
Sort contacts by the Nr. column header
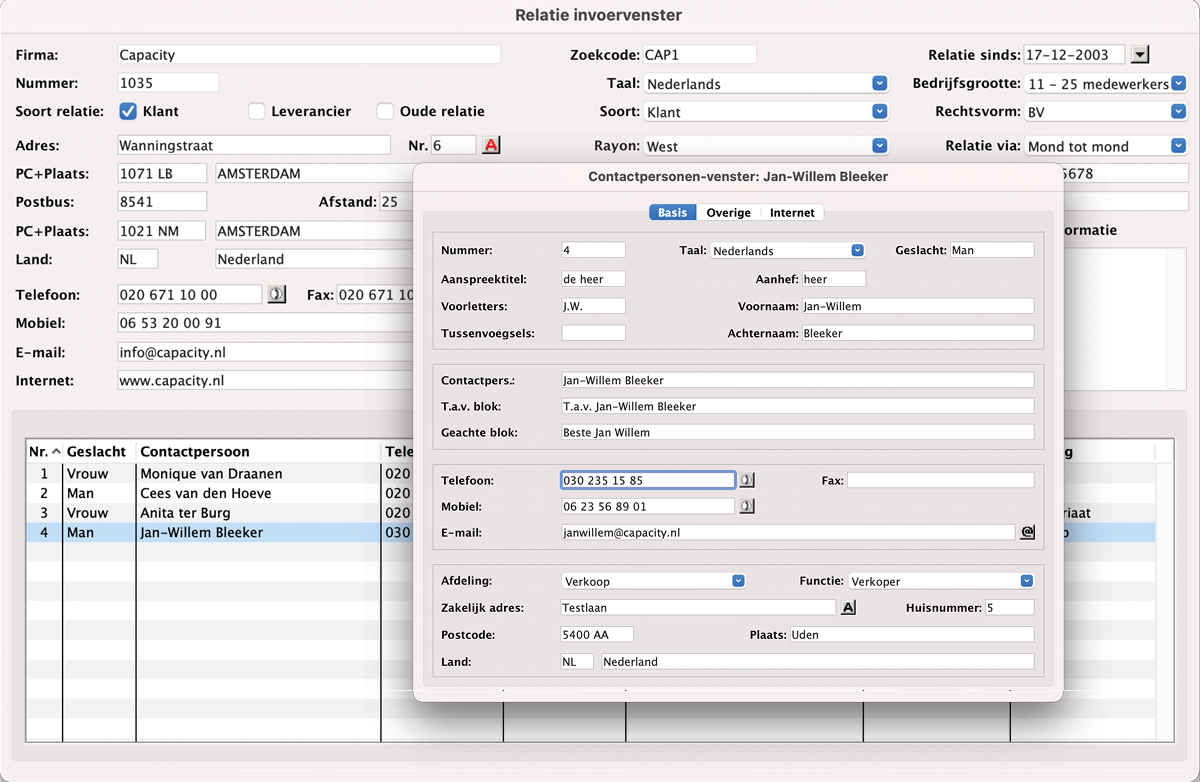coord(44,452)
